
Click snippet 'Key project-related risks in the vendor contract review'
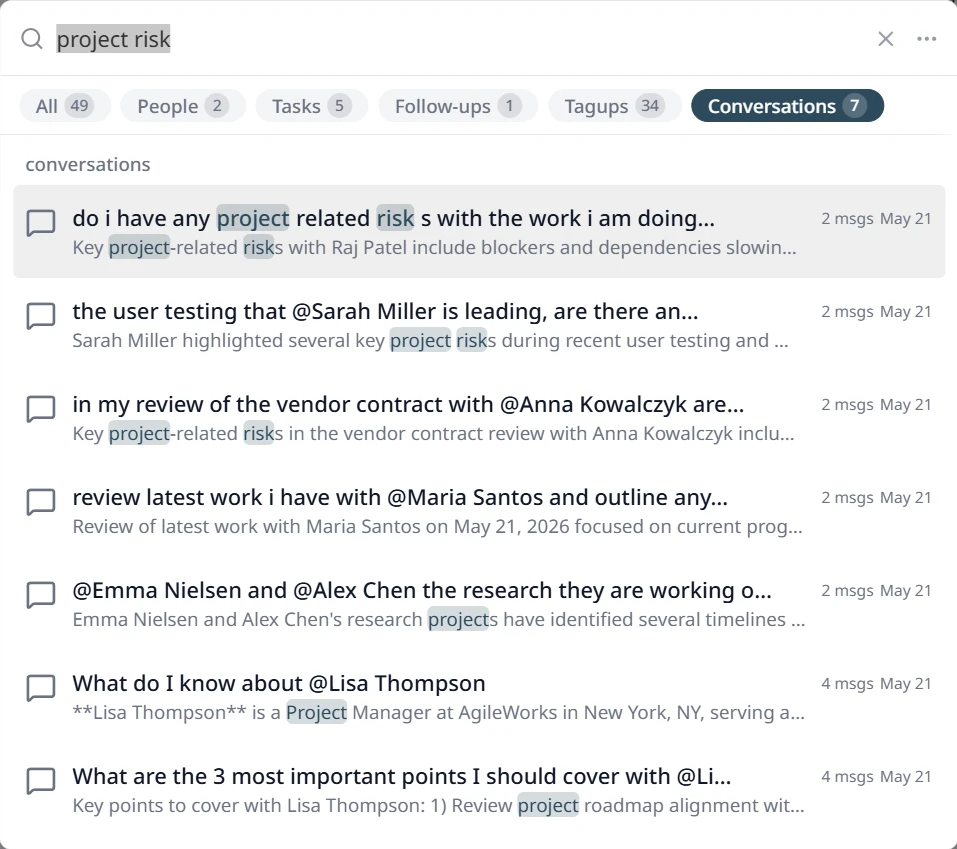(x=433, y=433)
